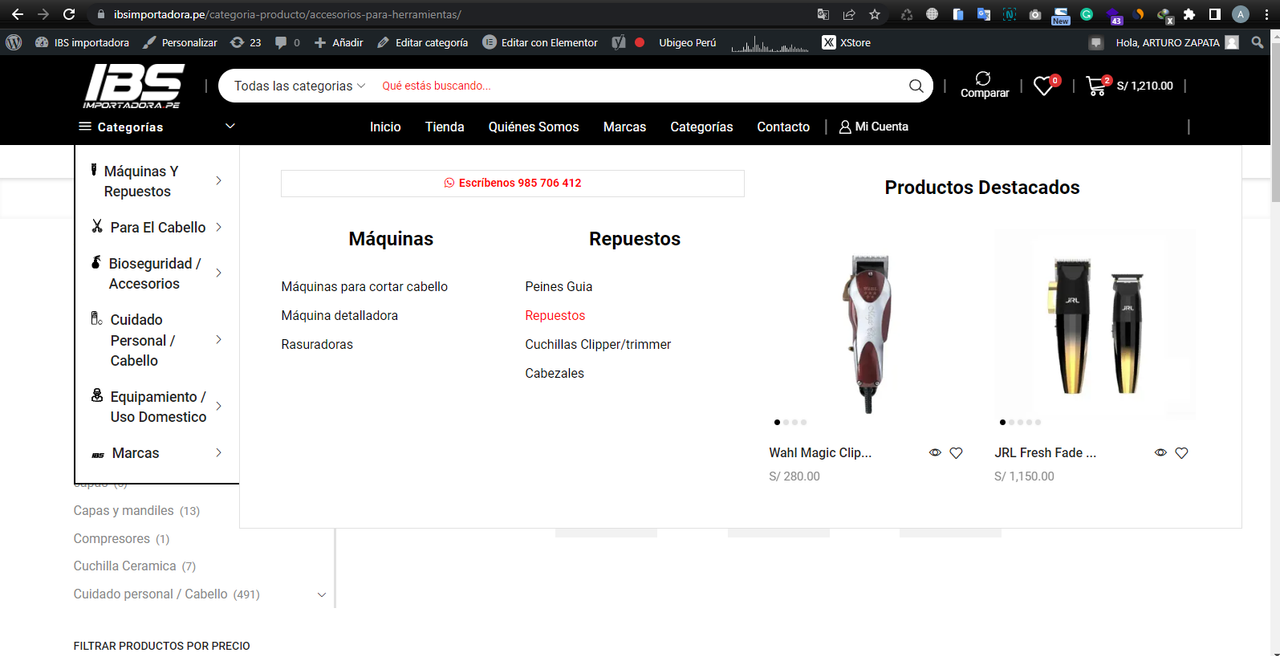Viewport: 1280px width, 656px height.
Task: Open the Comparar compare icon
Action: pos(984,85)
